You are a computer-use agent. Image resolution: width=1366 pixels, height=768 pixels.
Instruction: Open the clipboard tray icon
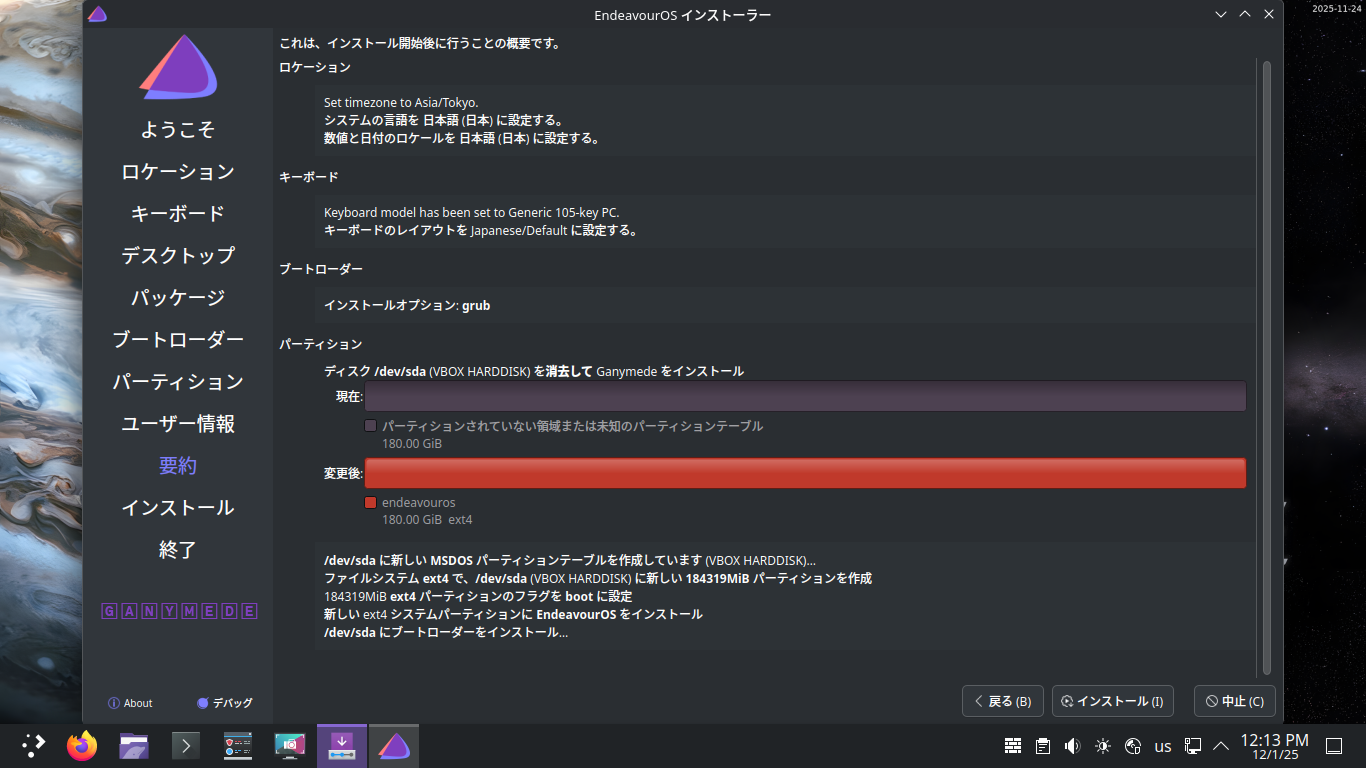(x=1043, y=746)
